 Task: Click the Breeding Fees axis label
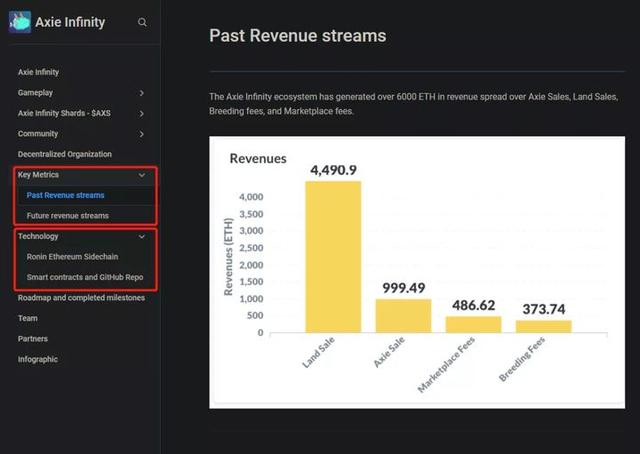tap(522, 359)
